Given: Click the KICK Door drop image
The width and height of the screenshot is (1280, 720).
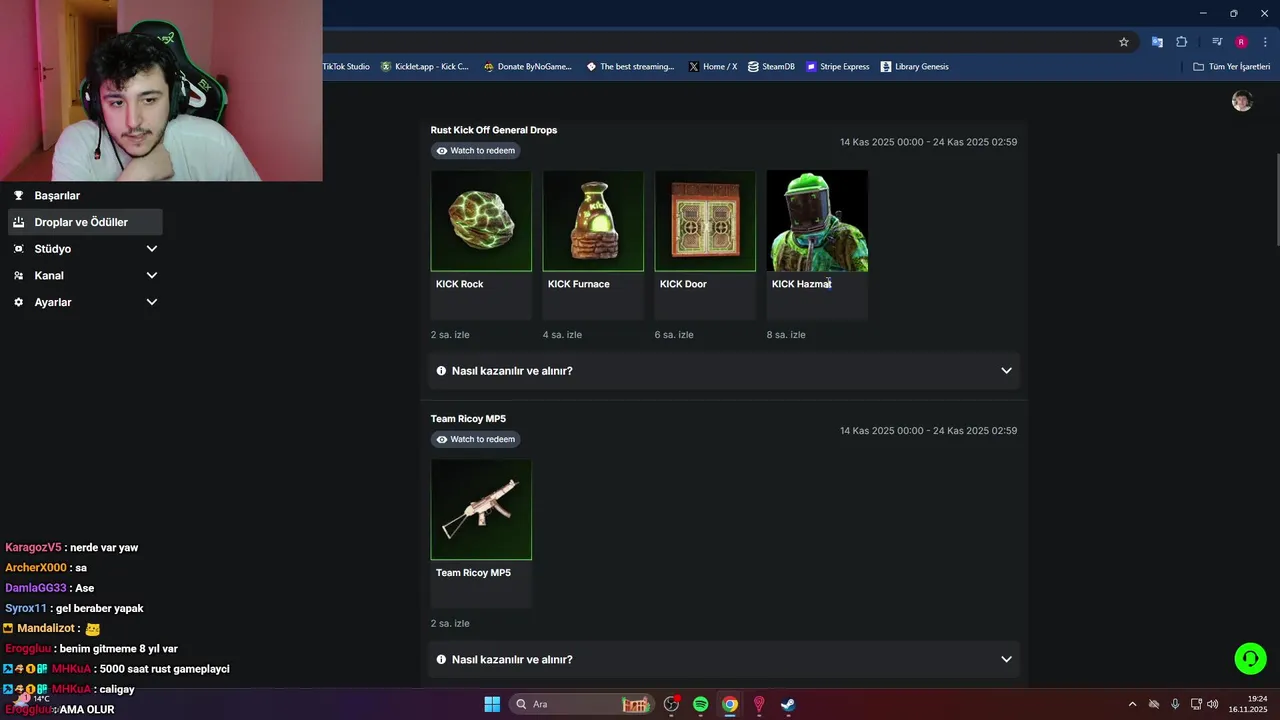Looking at the screenshot, I should click(705, 221).
